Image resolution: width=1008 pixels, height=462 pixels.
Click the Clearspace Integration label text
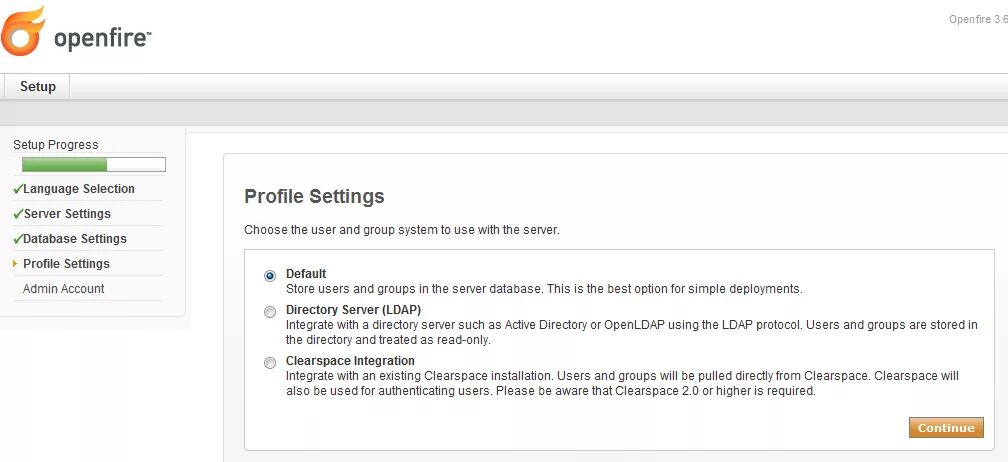point(350,360)
